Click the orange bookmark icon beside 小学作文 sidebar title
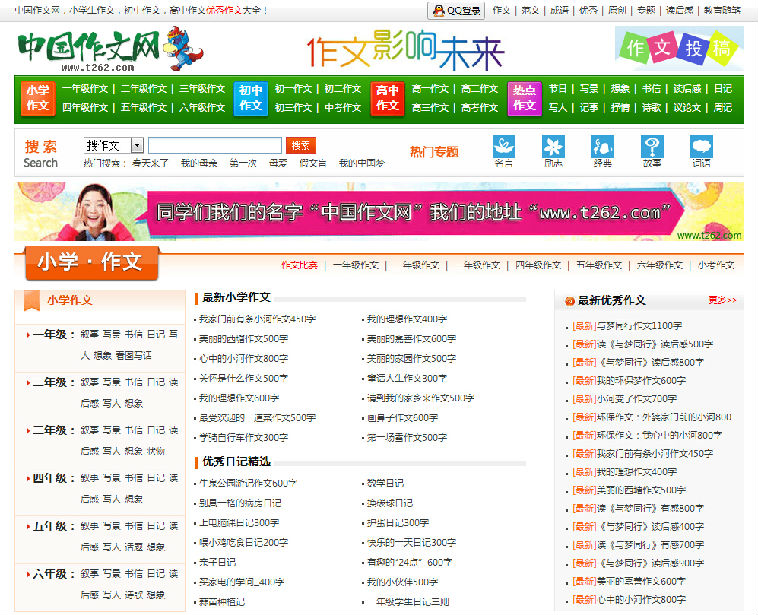The height and width of the screenshot is (615, 758). click(32, 300)
